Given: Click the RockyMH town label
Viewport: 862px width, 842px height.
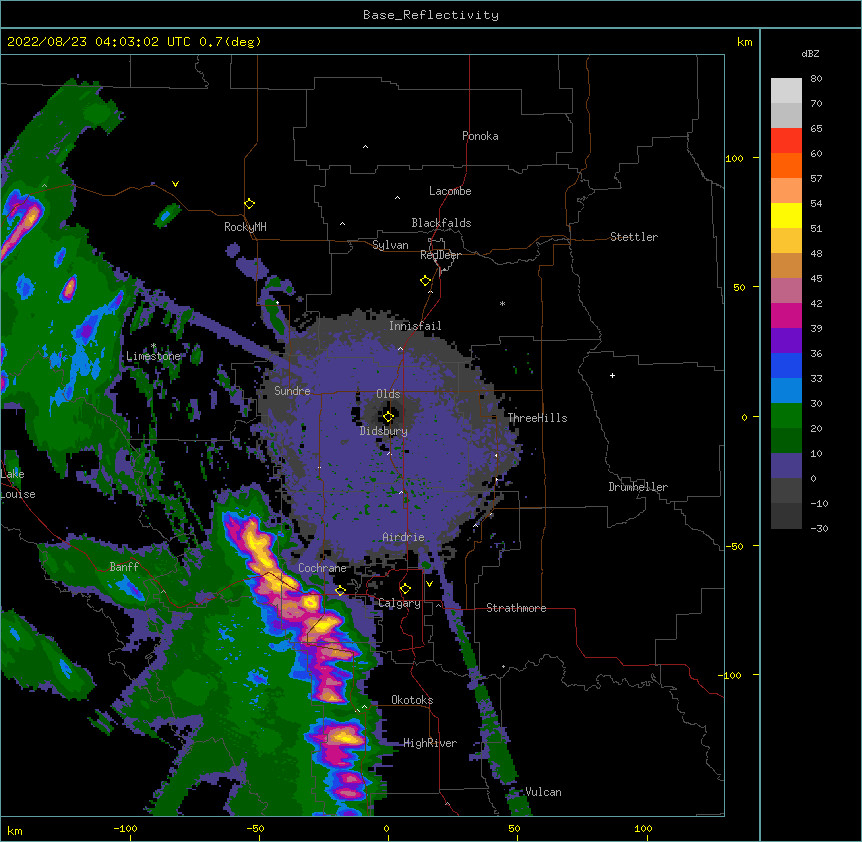Looking at the screenshot, I should tap(245, 227).
